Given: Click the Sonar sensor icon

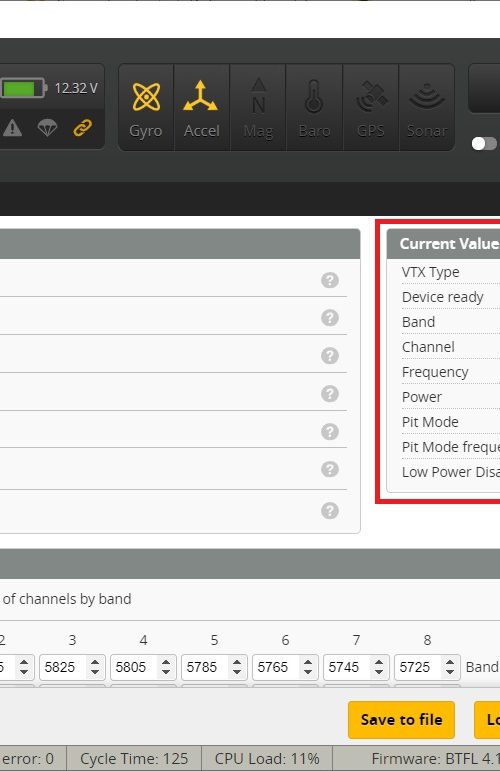Looking at the screenshot, I should tap(427, 108).
